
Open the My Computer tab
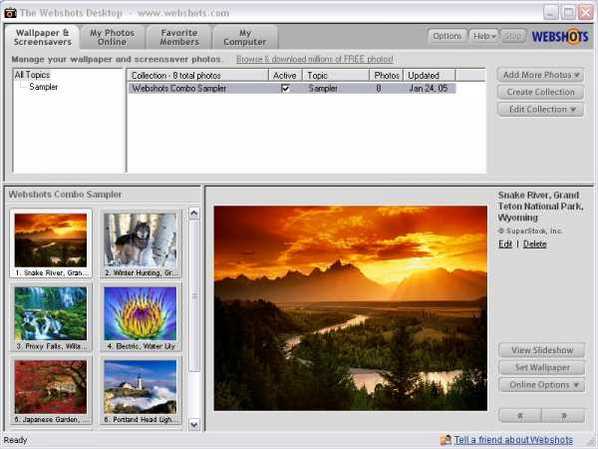coord(245,37)
